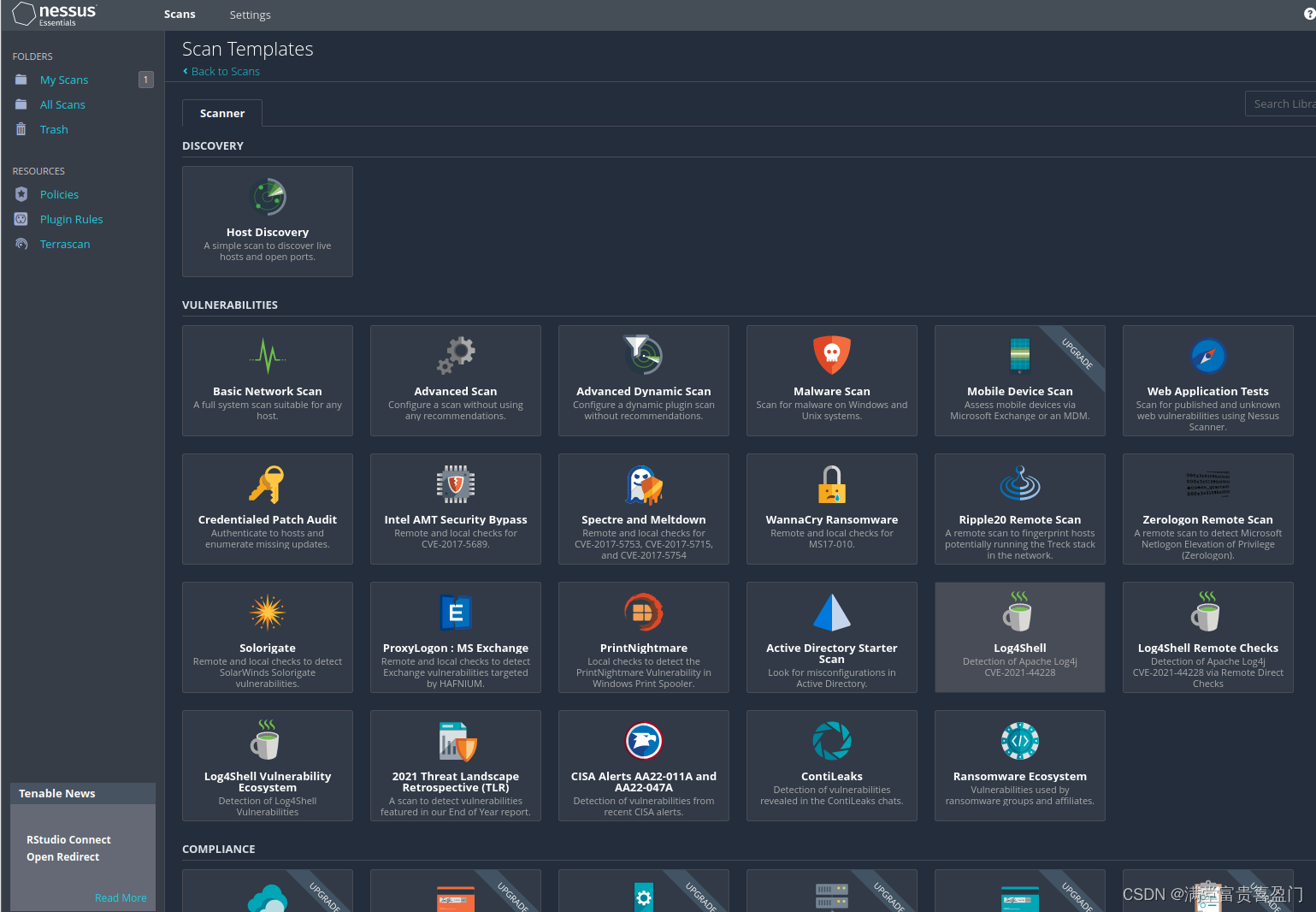1316x912 pixels.
Task: Click the My Scans count badge
Action: [x=146, y=80]
